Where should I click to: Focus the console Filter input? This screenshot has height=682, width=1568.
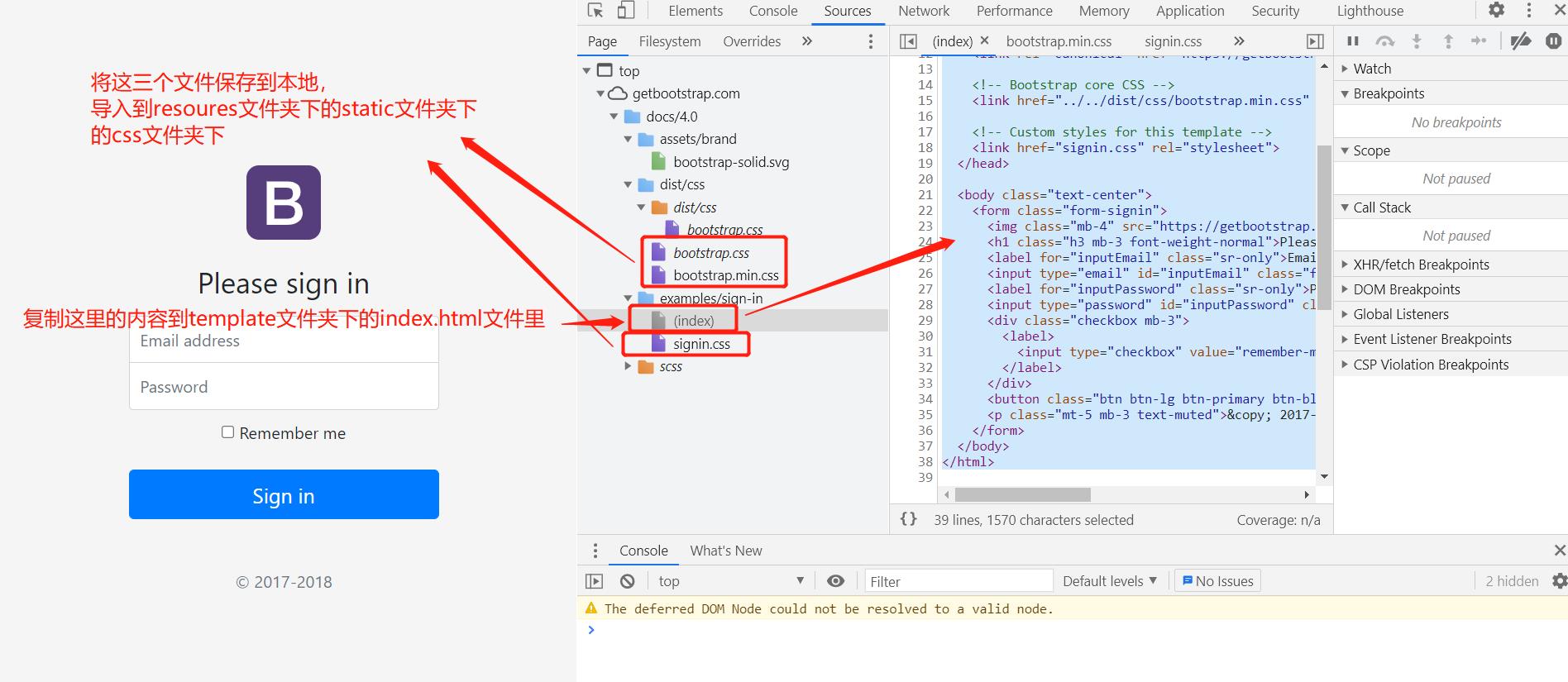pos(957,581)
